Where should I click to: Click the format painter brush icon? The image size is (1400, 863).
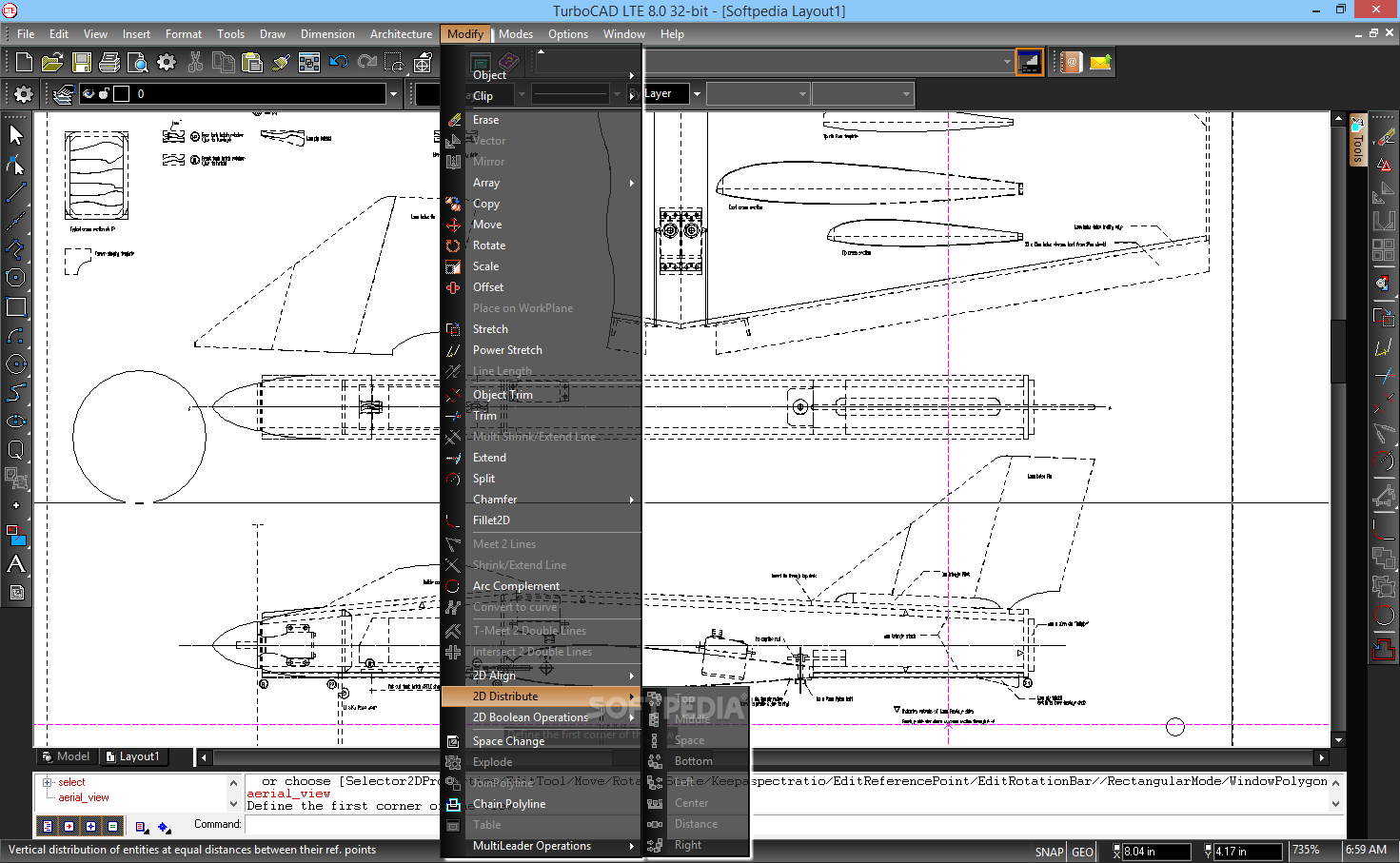click(281, 63)
